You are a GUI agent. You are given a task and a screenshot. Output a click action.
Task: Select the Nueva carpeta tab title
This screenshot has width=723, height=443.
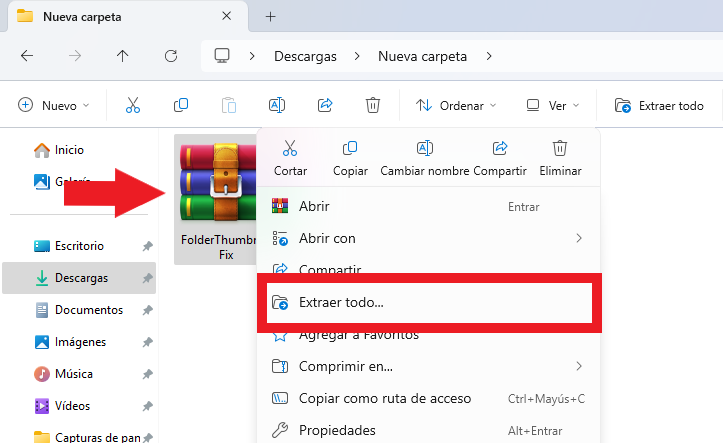[82, 17]
